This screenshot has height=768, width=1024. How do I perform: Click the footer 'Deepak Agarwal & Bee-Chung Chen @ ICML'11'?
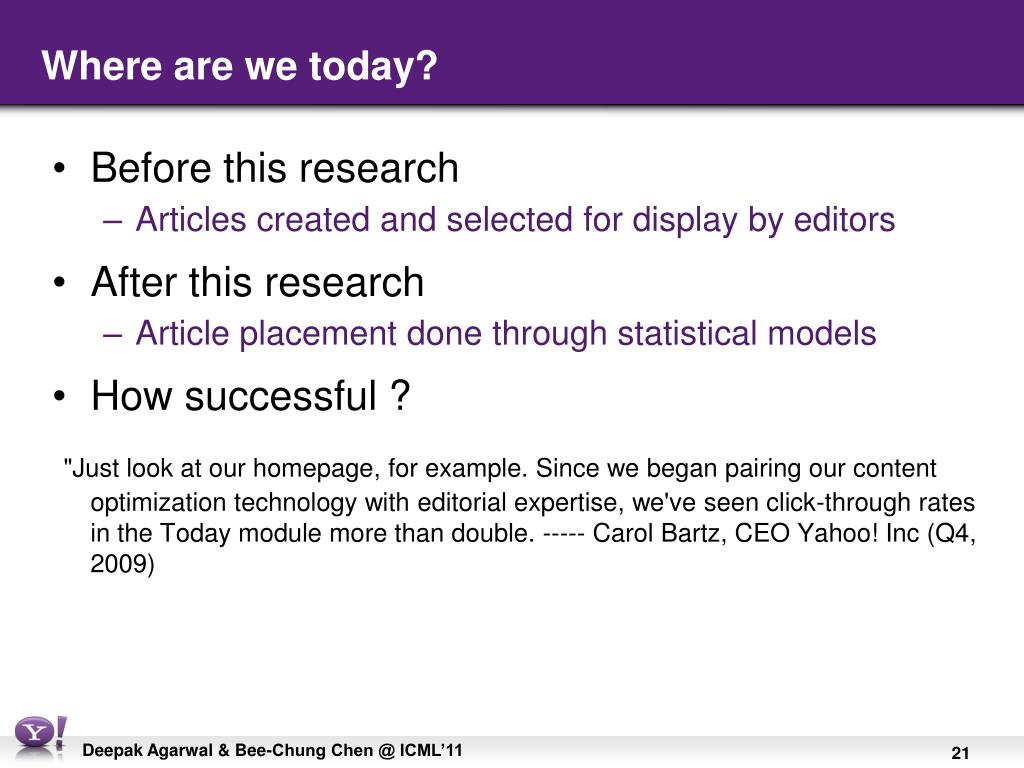click(x=272, y=750)
